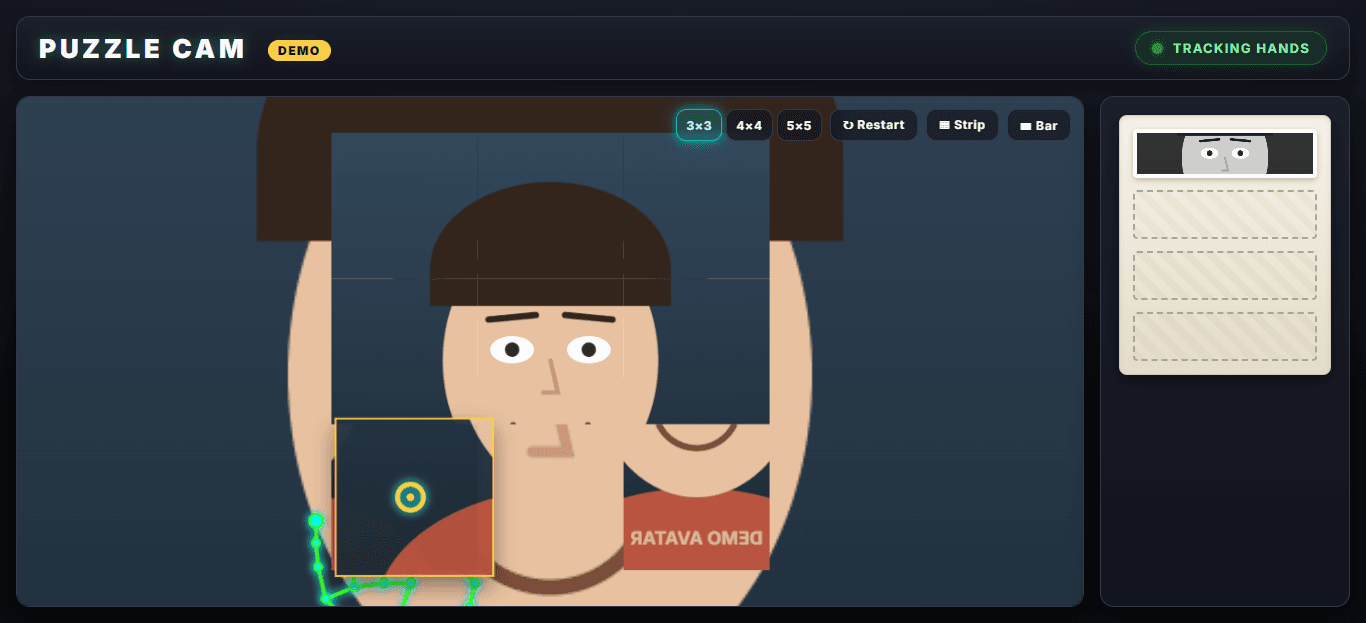
Task: Choose the Bar layout option
Action: [x=1039, y=125]
